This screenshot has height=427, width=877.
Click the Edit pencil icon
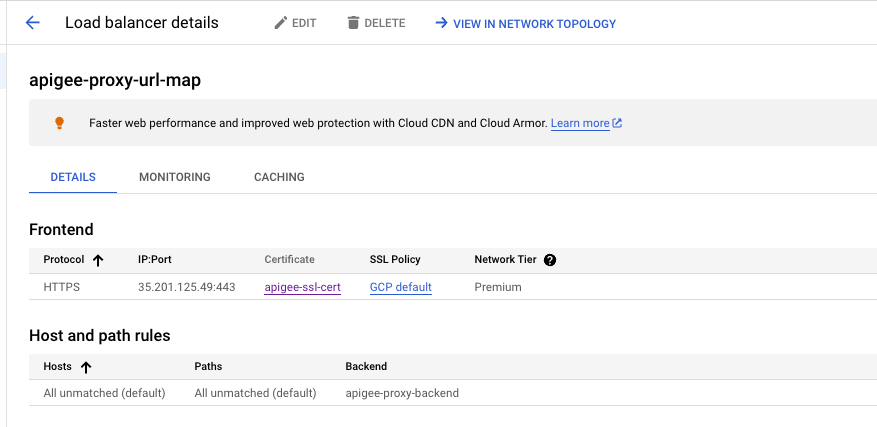click(281, 23)
